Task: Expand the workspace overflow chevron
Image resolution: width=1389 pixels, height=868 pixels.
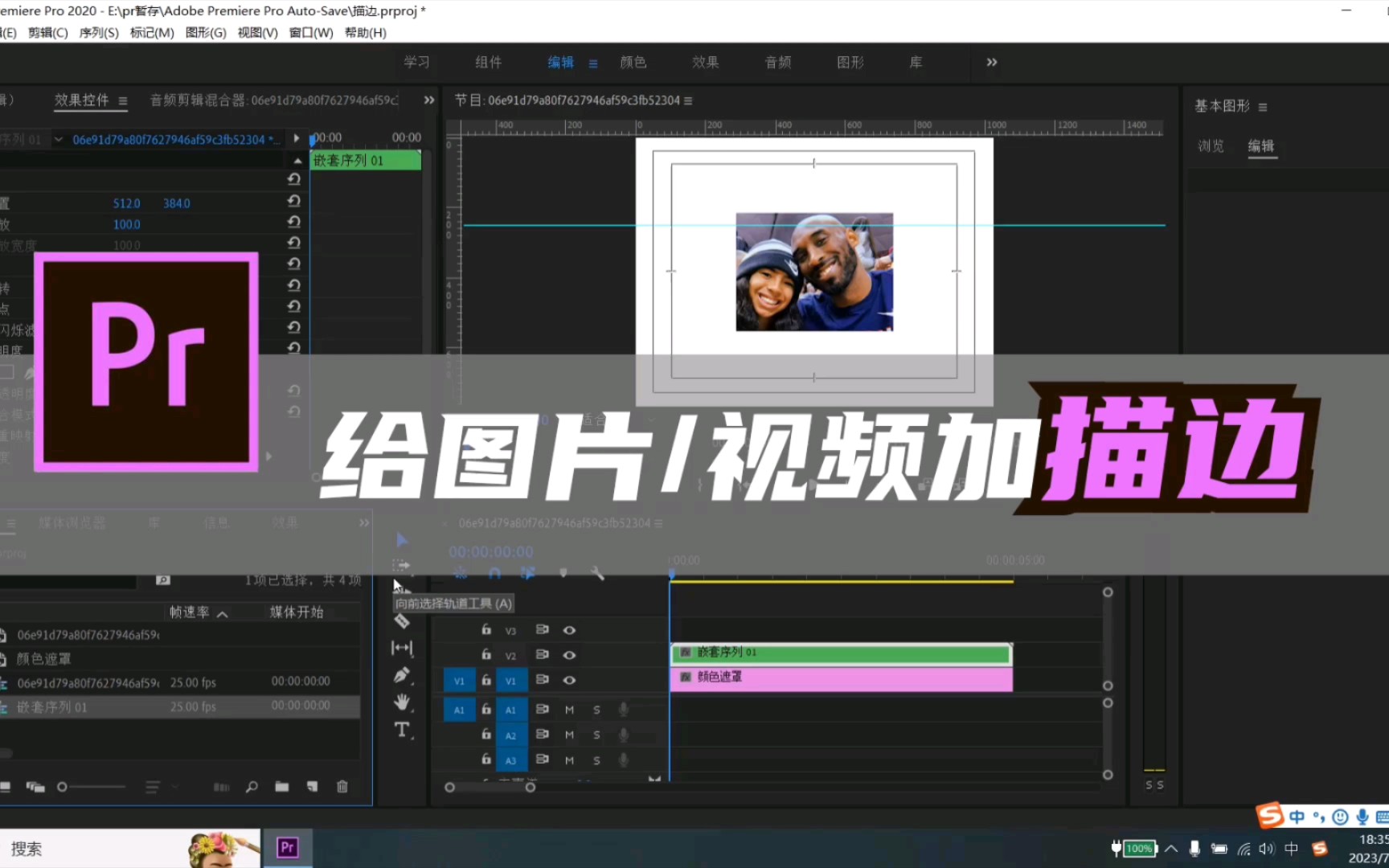Action: click(991, 62)
